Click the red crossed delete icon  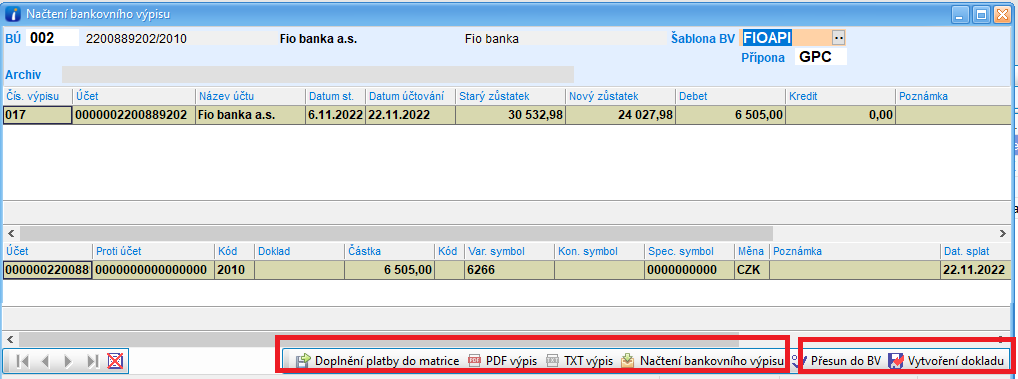tap(115, 361)
